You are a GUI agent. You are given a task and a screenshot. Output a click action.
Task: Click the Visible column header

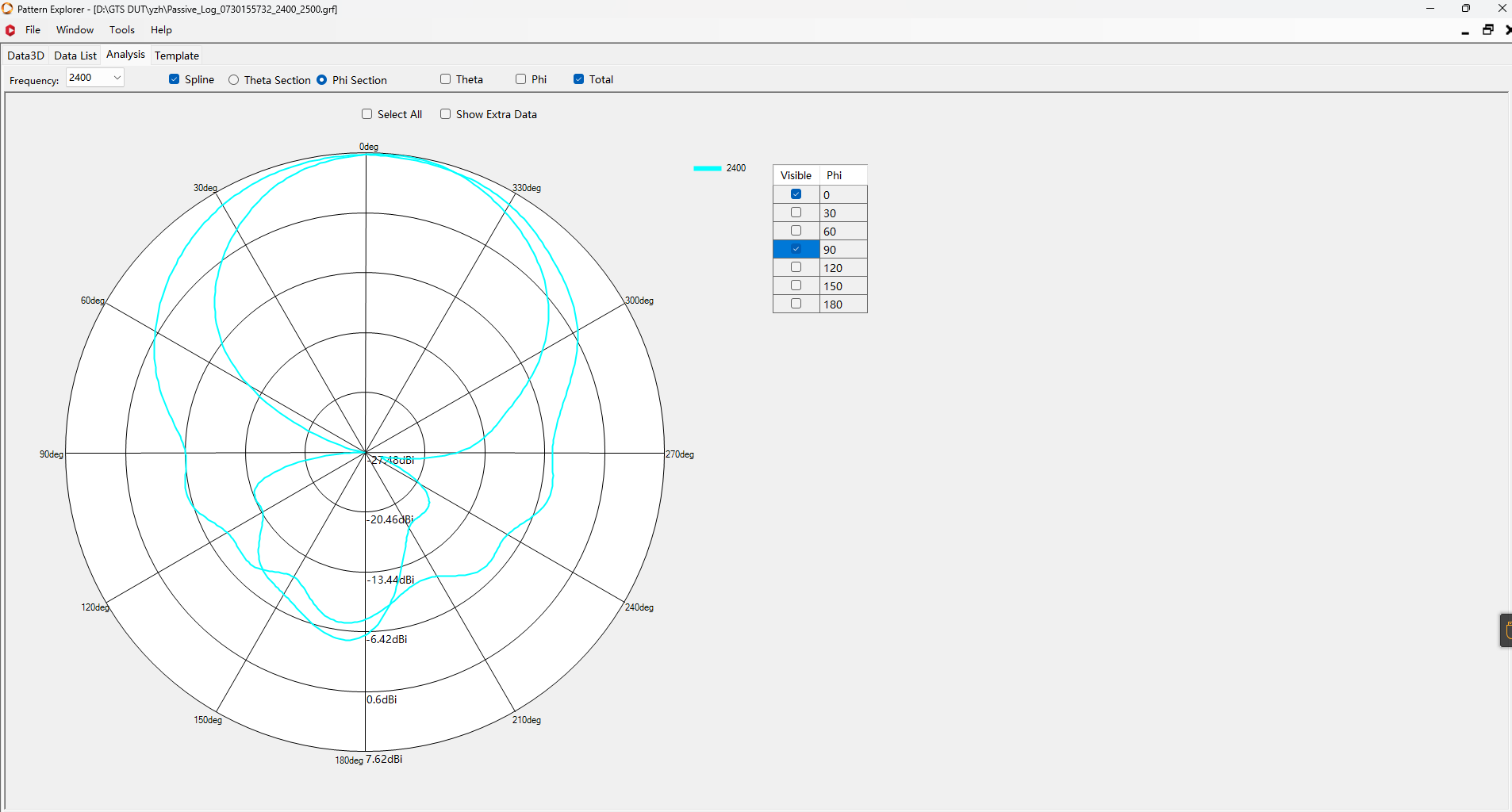(796, 175)
